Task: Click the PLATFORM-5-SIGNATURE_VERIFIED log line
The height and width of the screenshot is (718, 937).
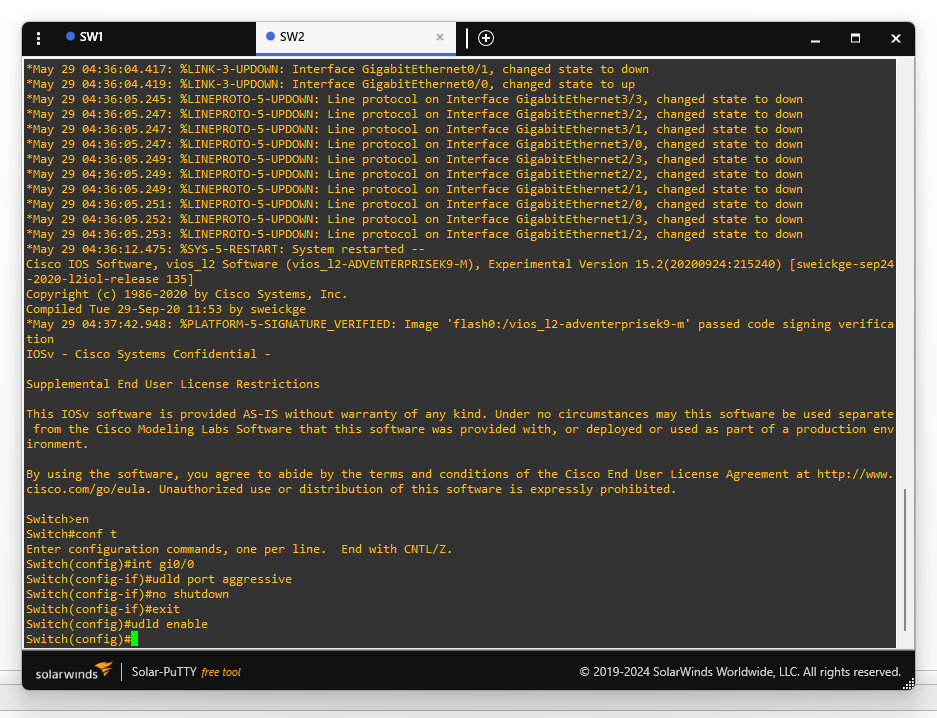Action: click(460, 332)
